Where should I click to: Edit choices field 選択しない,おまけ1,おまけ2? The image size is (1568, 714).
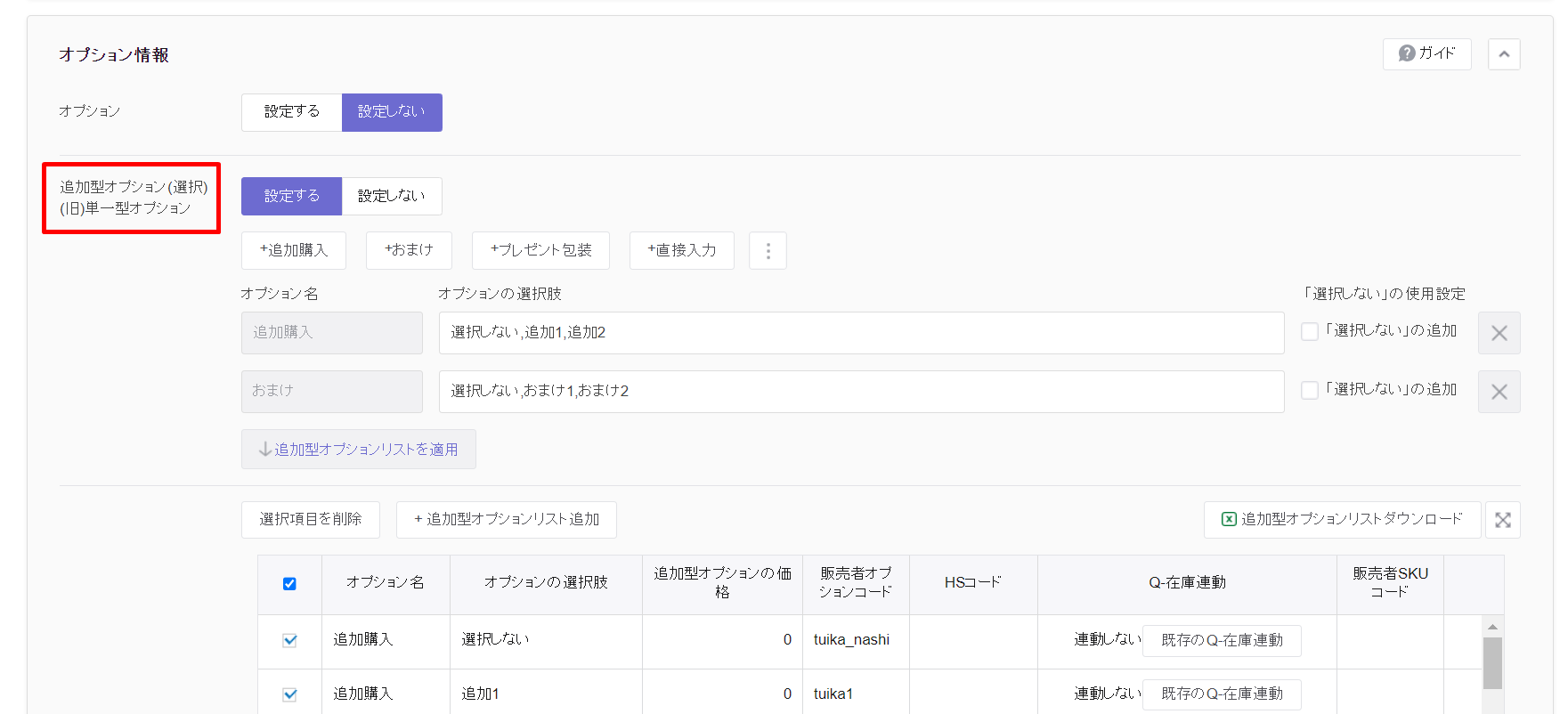tap(861, 391)
